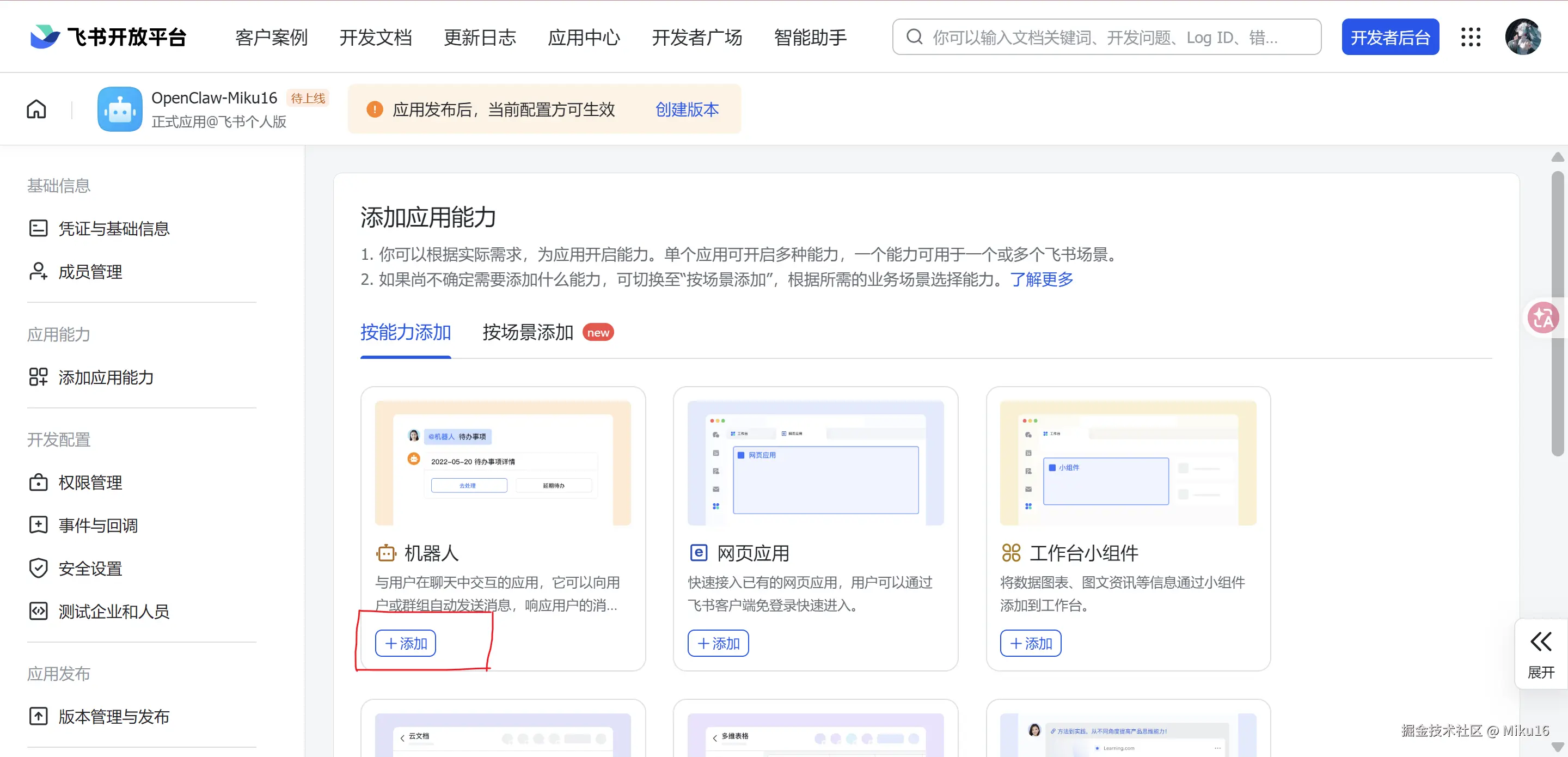
Task: Open 事件与回调 in the sidebar
Action: click(98, 525)
